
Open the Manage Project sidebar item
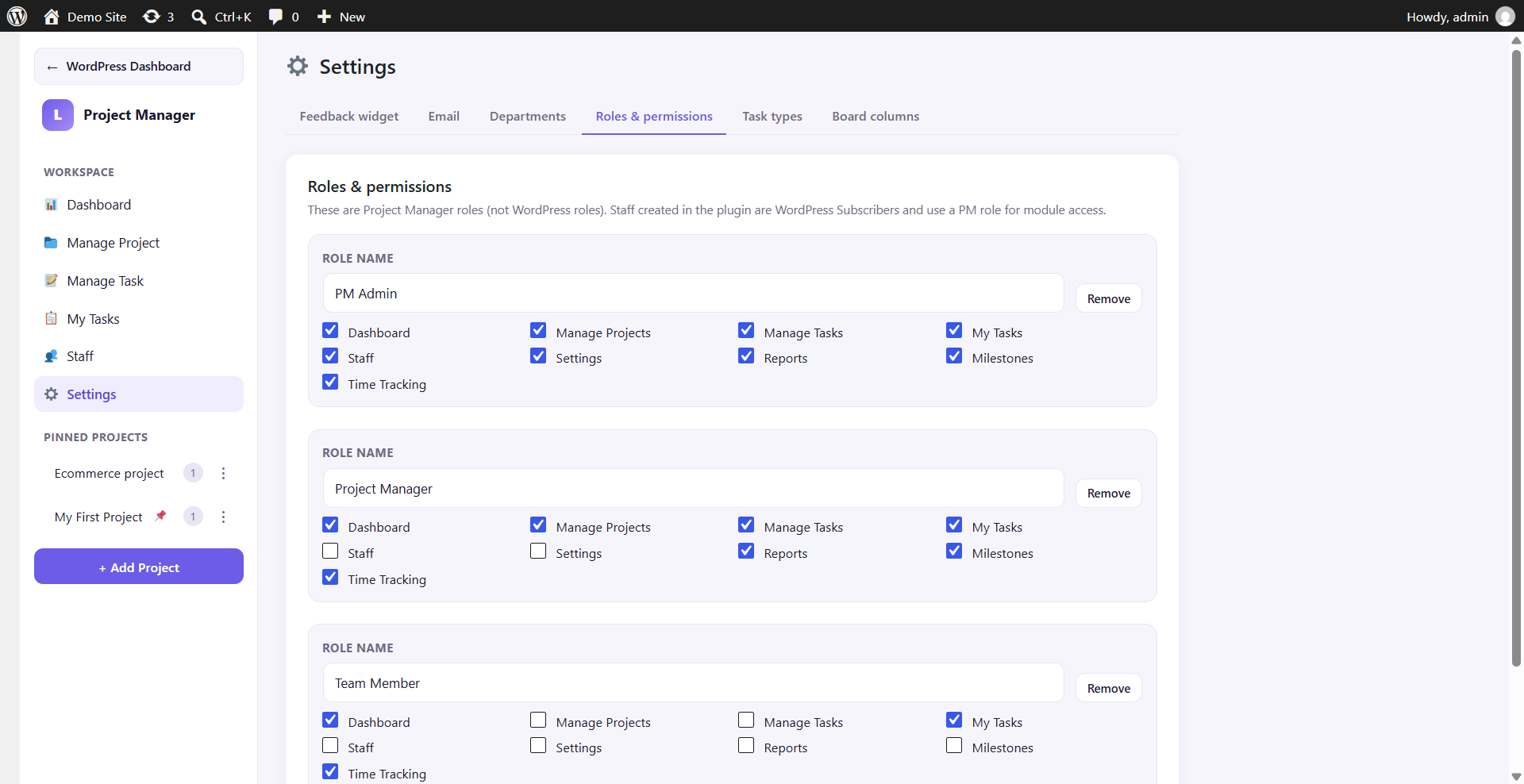[139, 243]
